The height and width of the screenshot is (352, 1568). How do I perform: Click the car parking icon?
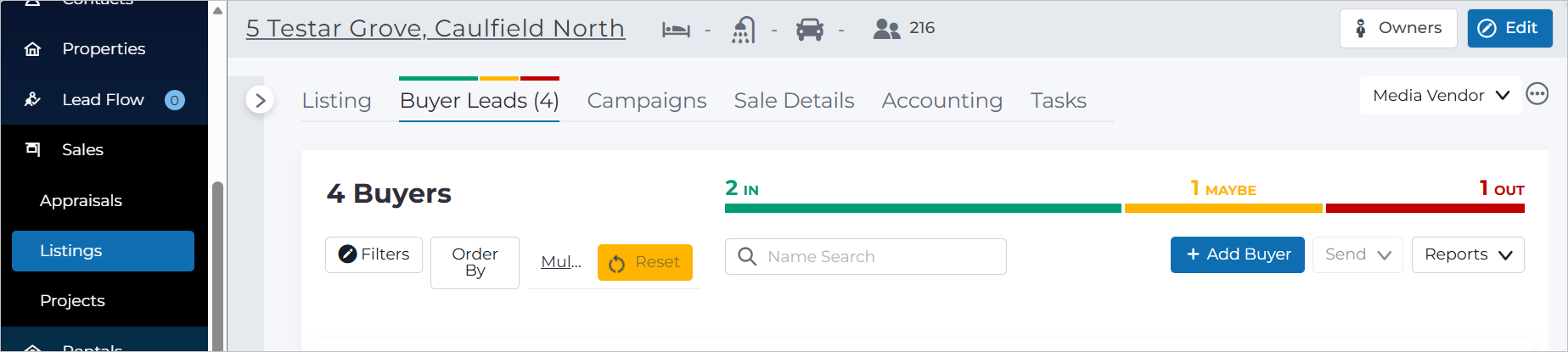(810, 30)
